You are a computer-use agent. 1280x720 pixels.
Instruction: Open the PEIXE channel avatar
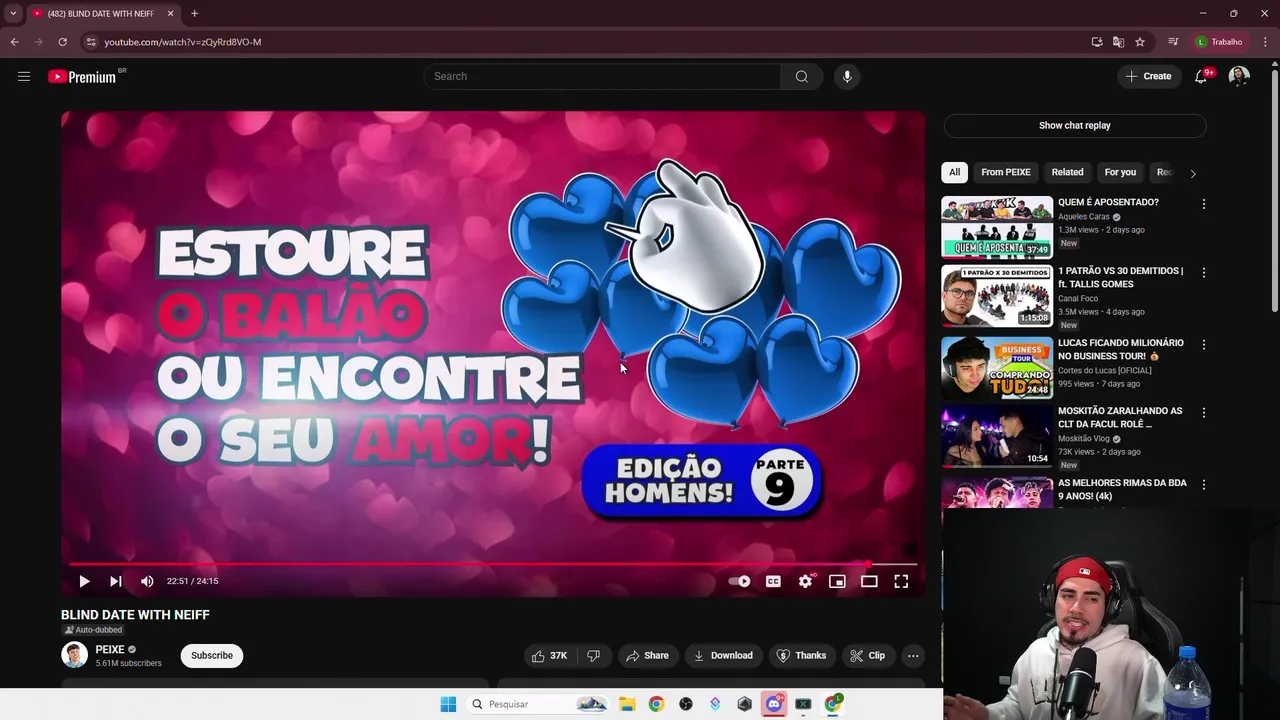[74, 655]
